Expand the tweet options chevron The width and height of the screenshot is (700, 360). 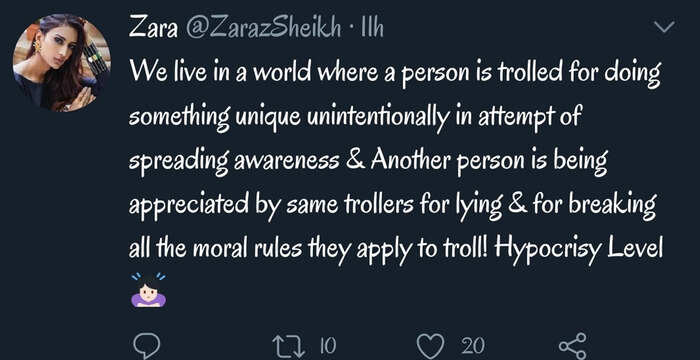coord(664,28)
